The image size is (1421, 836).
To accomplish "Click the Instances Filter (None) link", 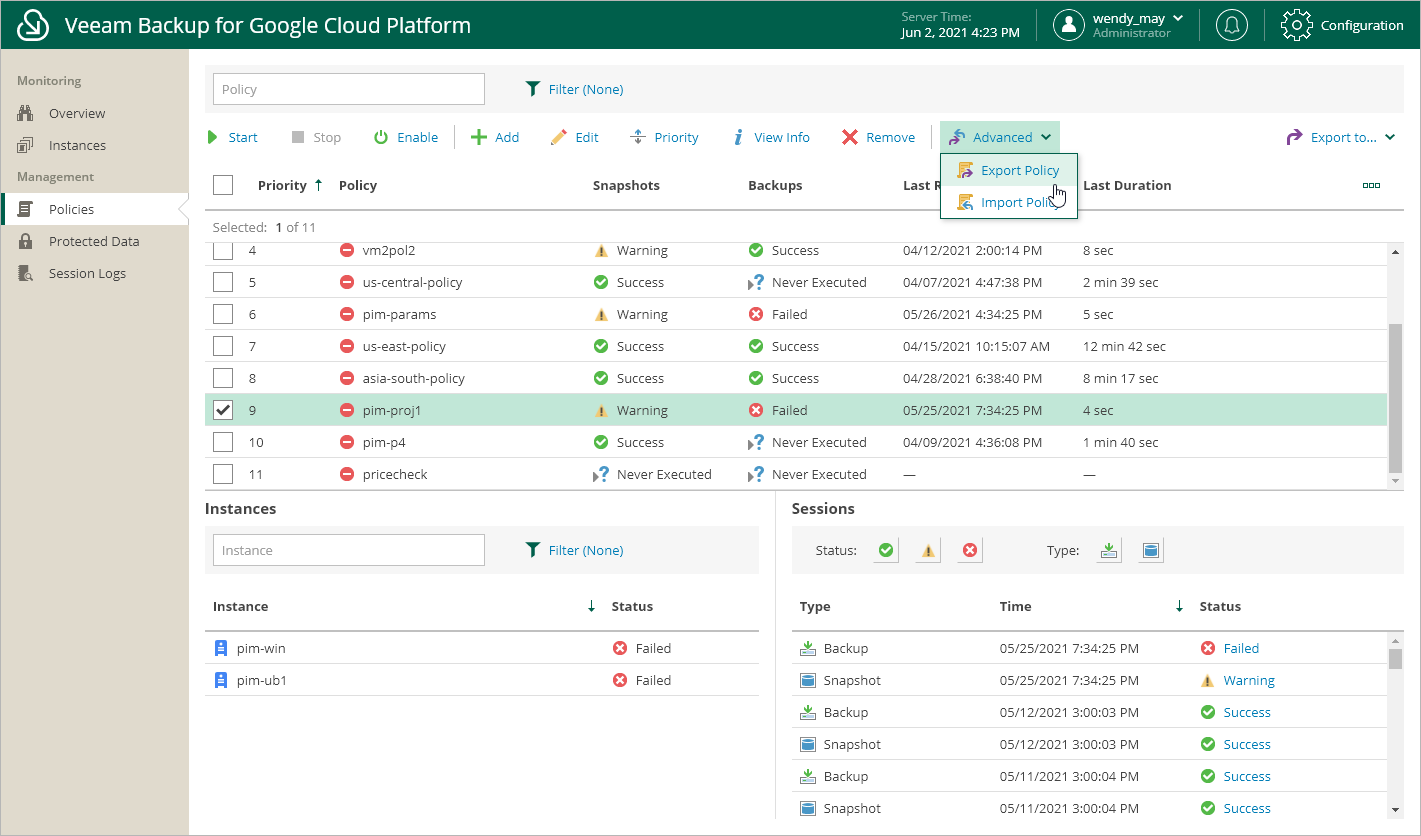I will coord(586,550).
